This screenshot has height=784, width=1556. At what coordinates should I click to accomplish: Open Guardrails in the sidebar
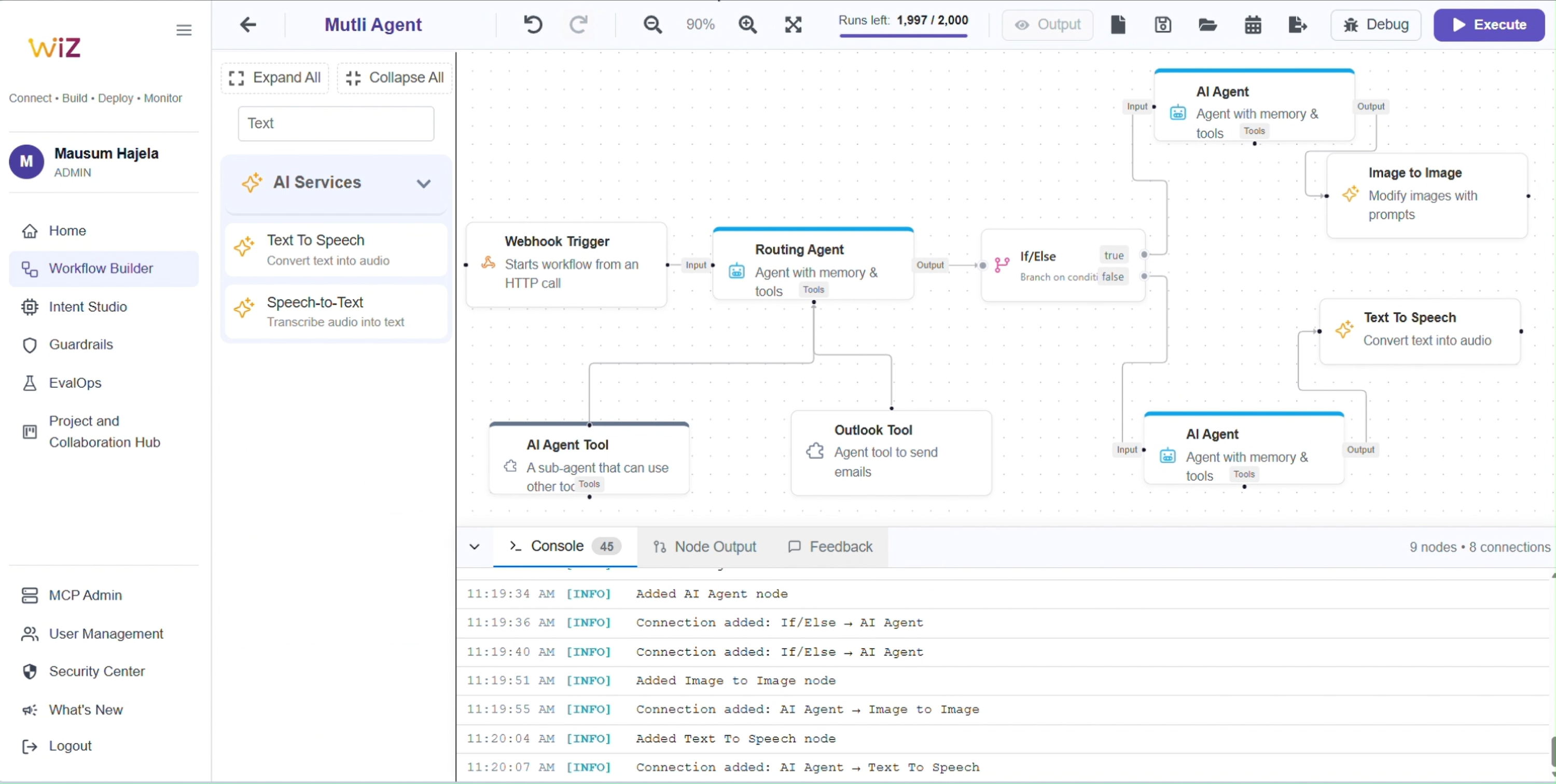[81, 345]
